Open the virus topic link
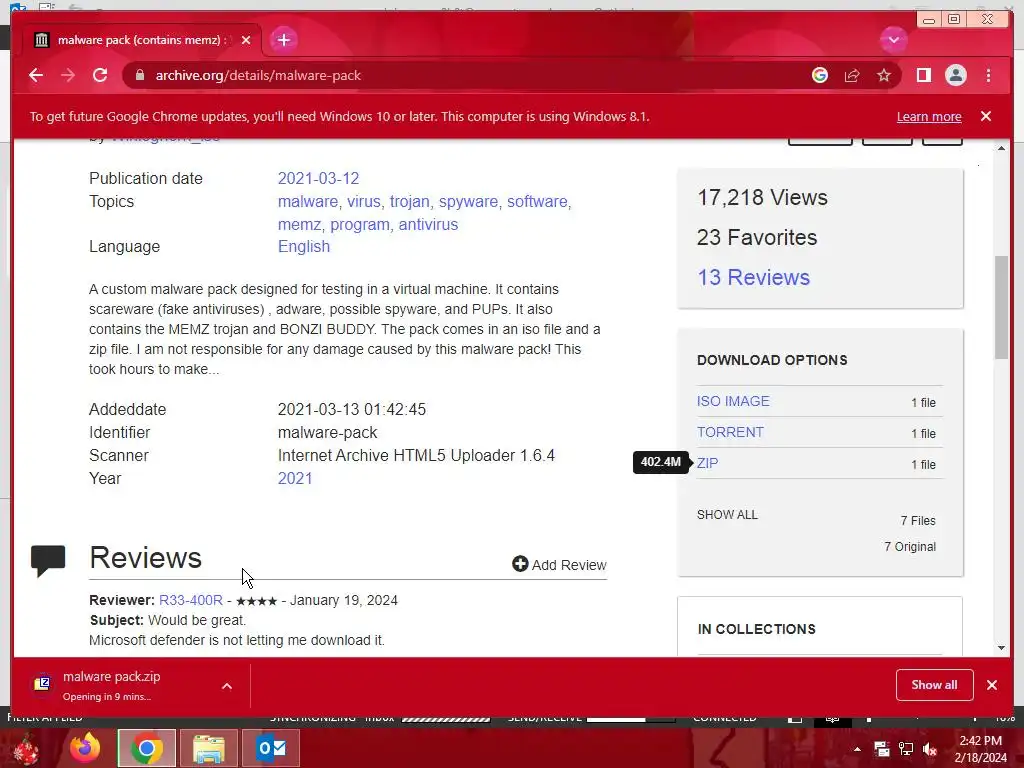The height and width of the screenshot is (768, 1024). click(x=363, y=201)
